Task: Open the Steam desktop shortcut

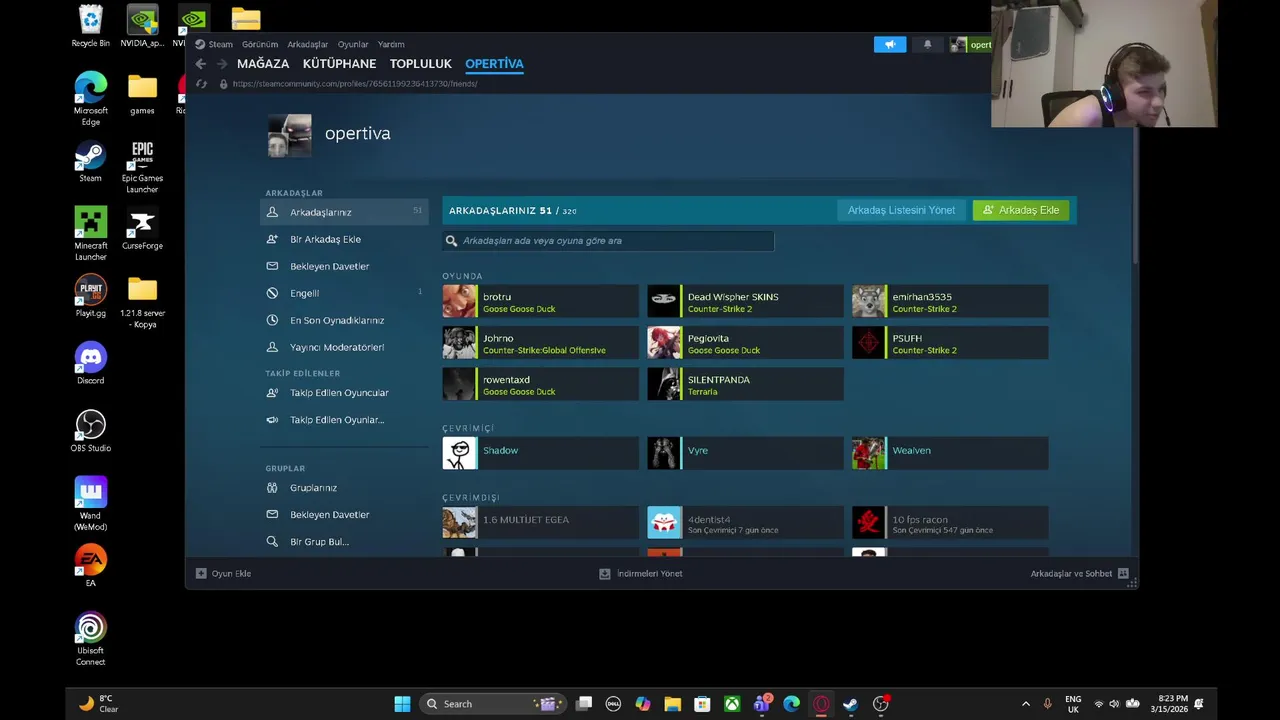Action: click(x=90, y=161)
